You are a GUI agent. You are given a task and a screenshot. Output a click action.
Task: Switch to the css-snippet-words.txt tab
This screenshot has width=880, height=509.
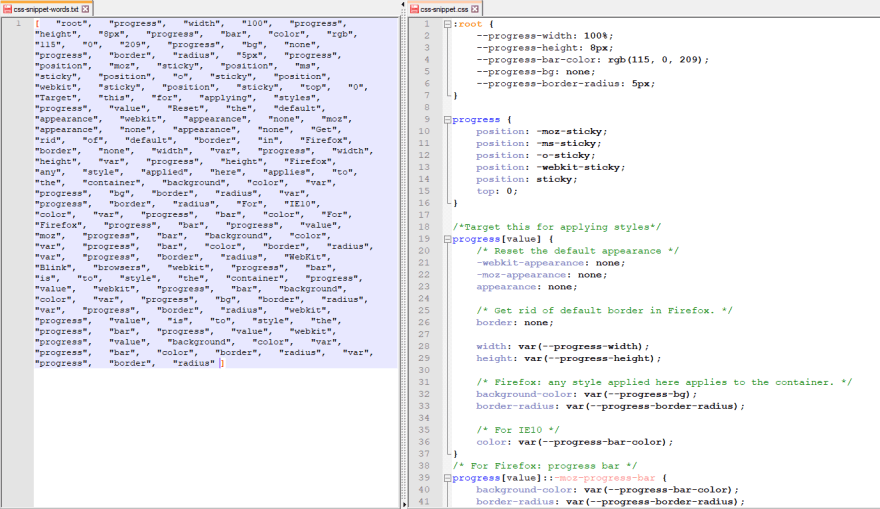coord(46,9)
